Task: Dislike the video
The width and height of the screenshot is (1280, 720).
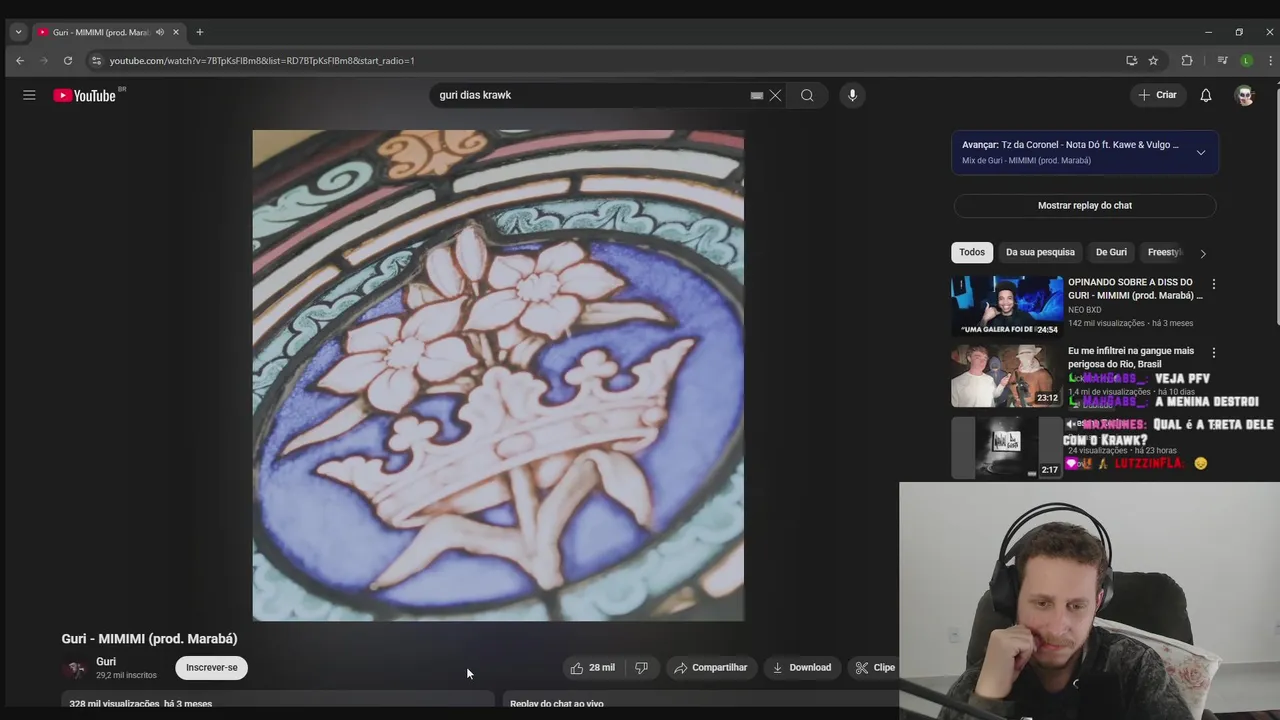Action: tap(642, 667)
